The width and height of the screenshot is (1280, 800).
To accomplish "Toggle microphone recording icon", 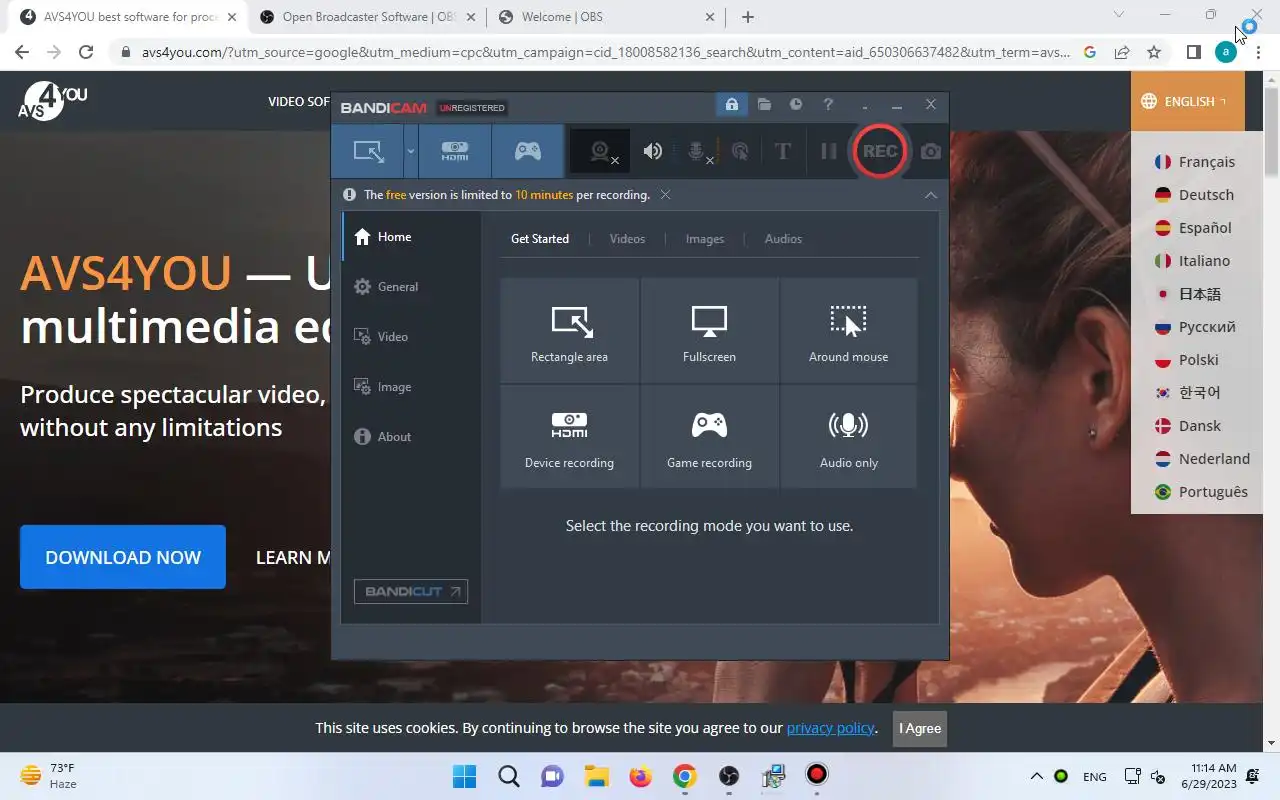I will (697, 151).
